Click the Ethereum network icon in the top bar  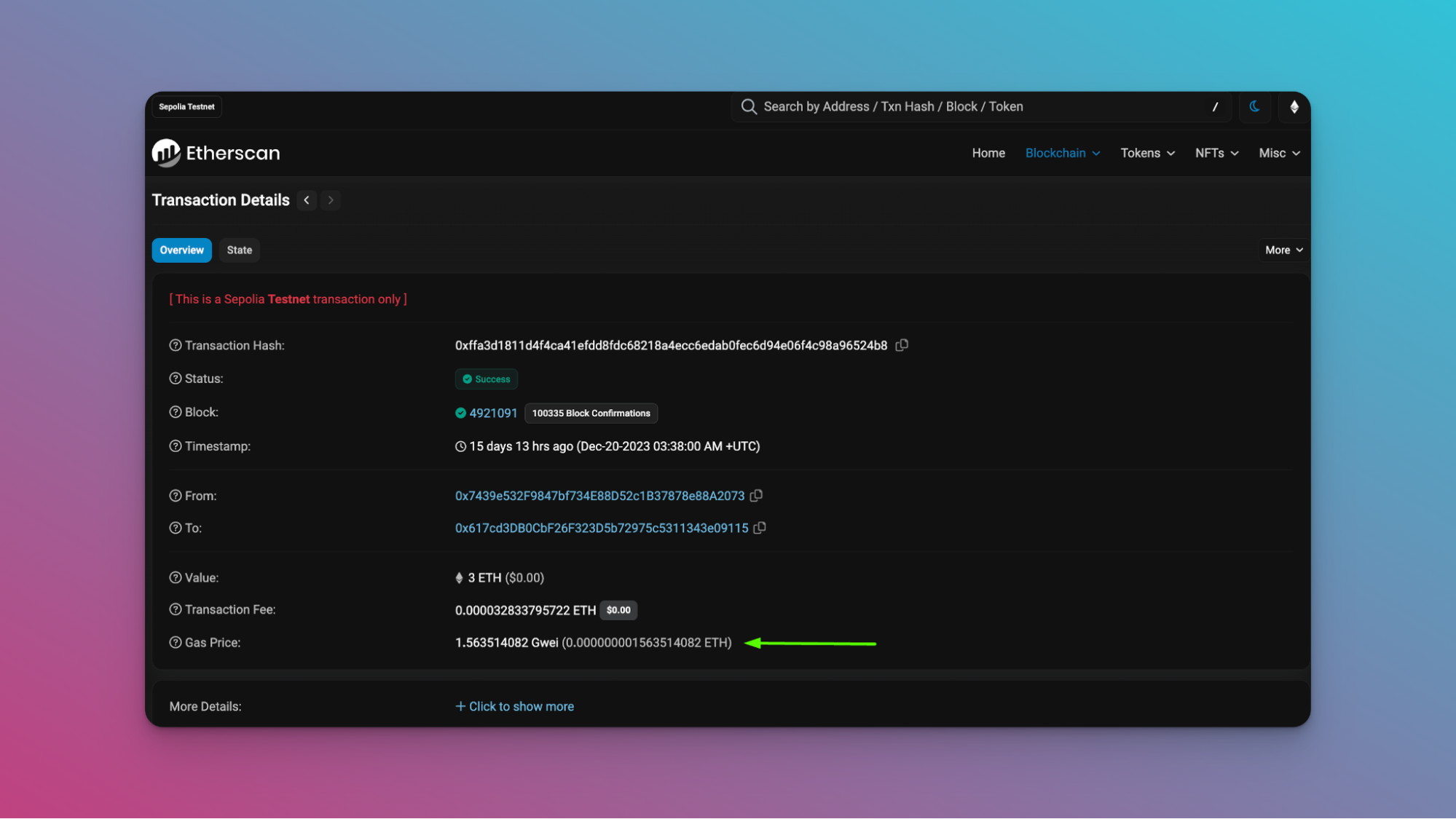(1294, 107)
